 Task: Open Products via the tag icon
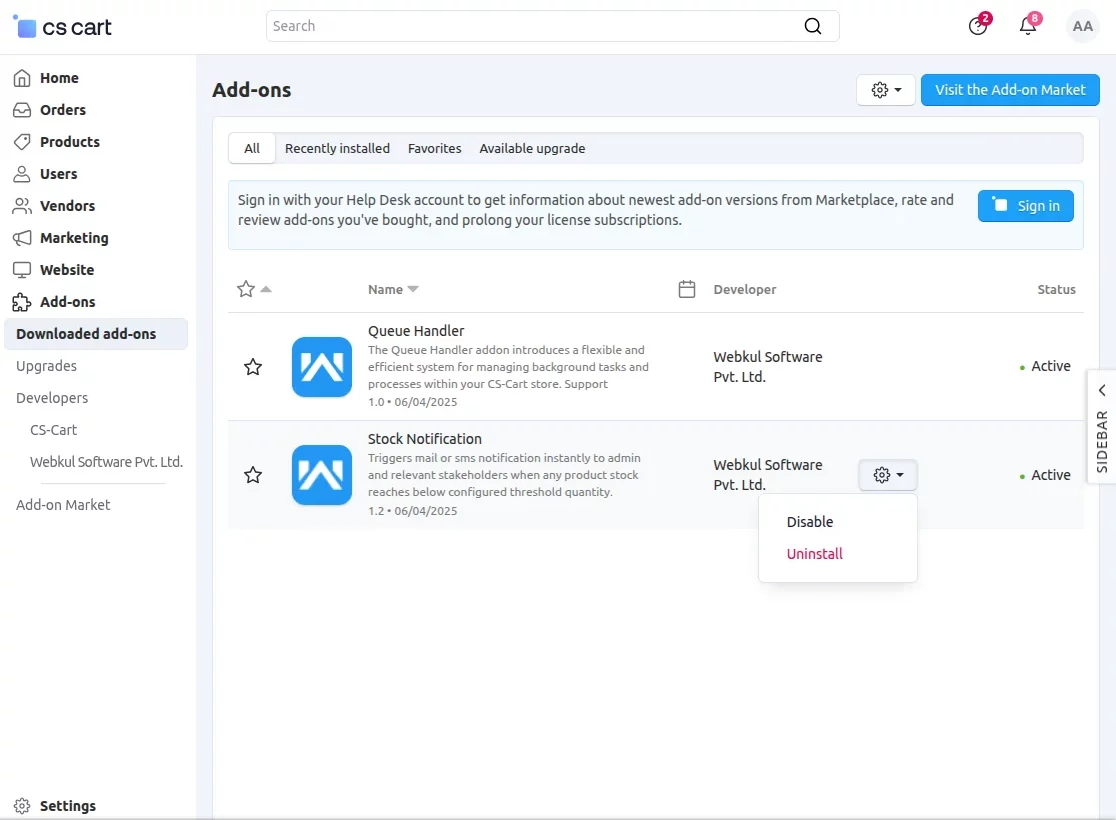(x=21, y=141)
